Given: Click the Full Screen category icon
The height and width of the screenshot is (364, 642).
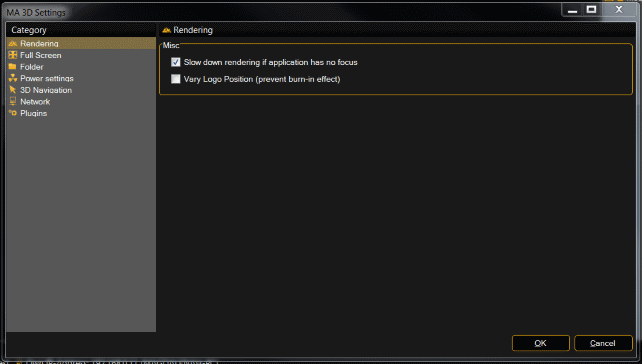Looking at the screenshot, I should pos(13,55).
